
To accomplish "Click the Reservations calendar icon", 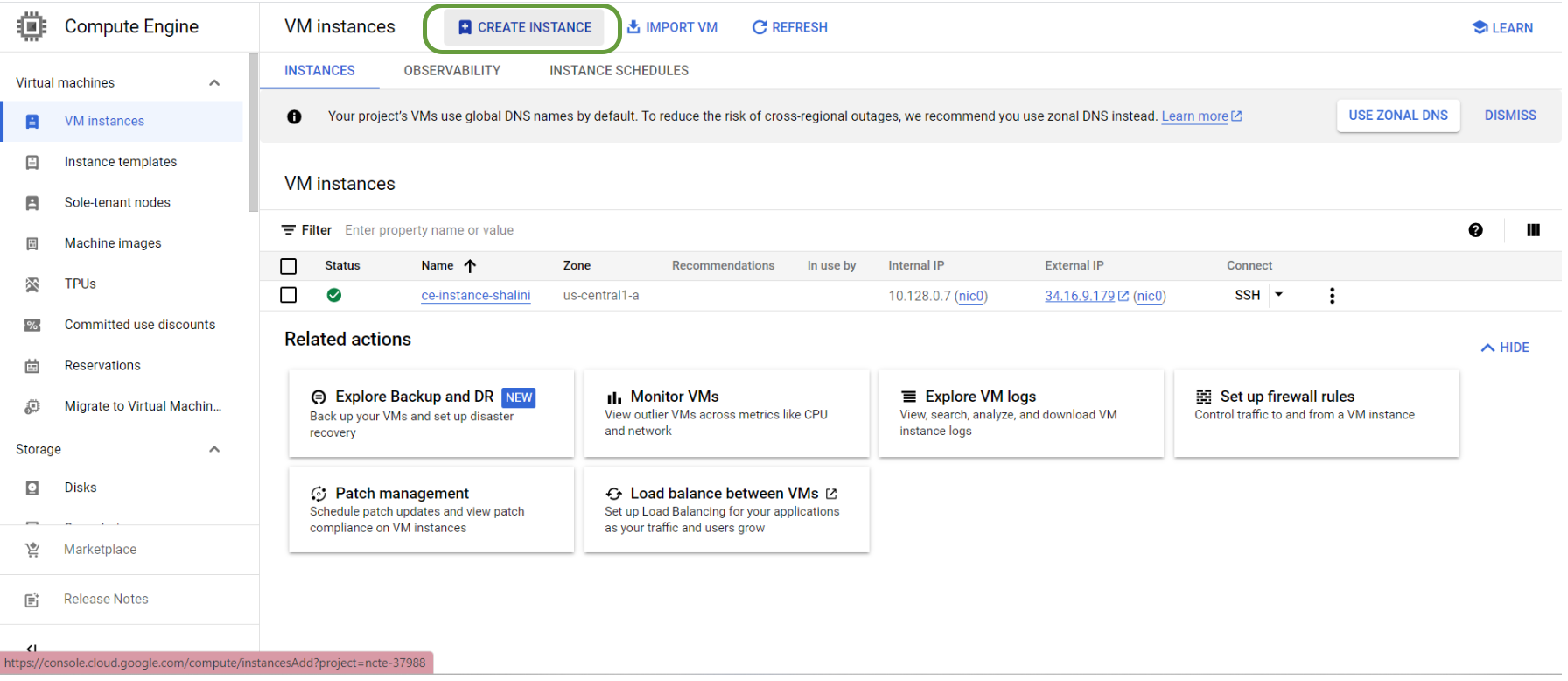I will point(32,366).
